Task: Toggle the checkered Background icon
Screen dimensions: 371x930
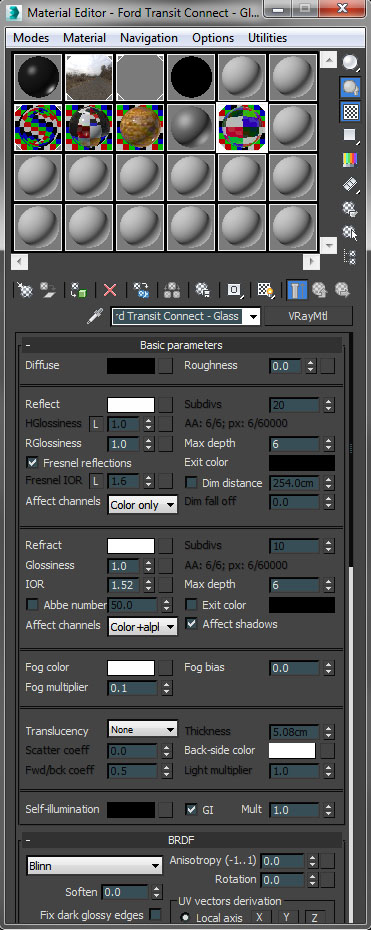Action: [350, 112]
